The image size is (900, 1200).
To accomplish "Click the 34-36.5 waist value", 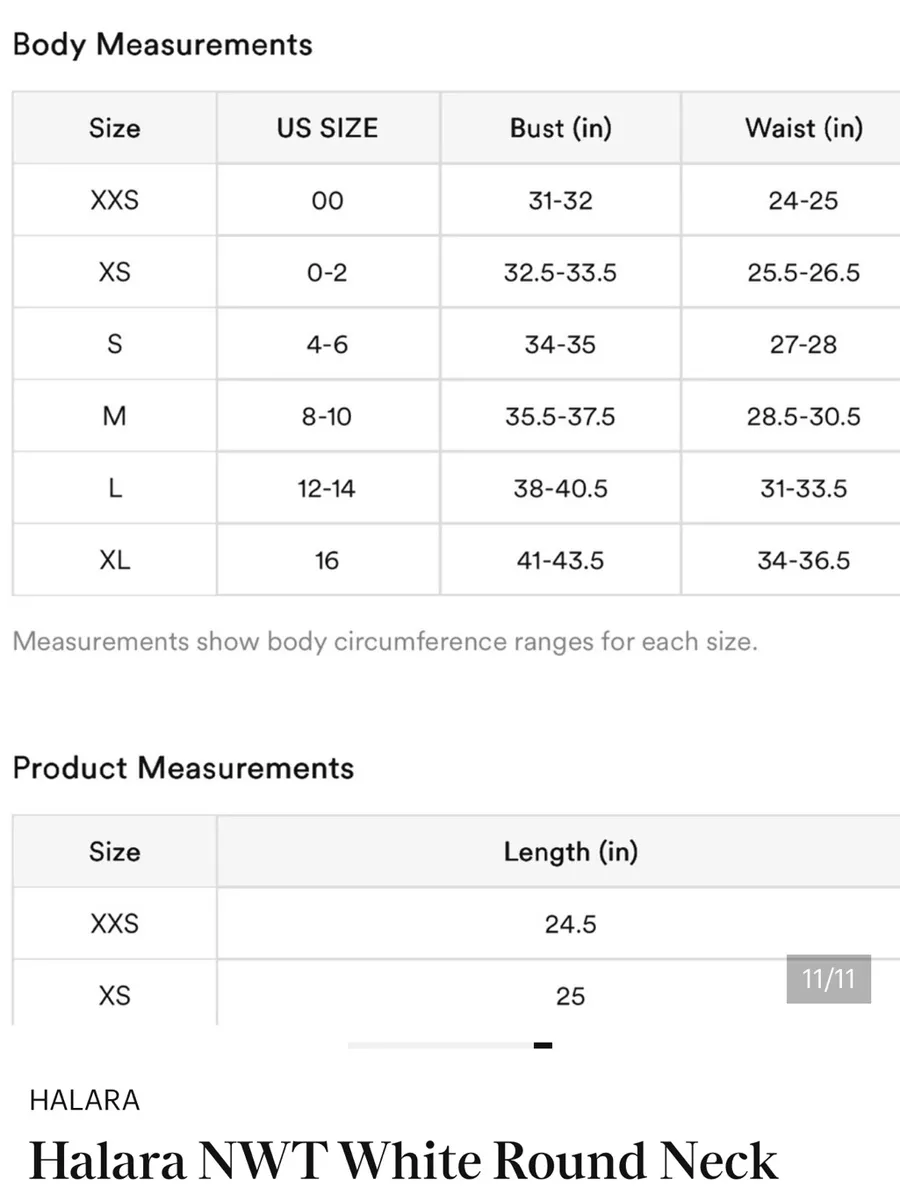I will click(803, 560).
